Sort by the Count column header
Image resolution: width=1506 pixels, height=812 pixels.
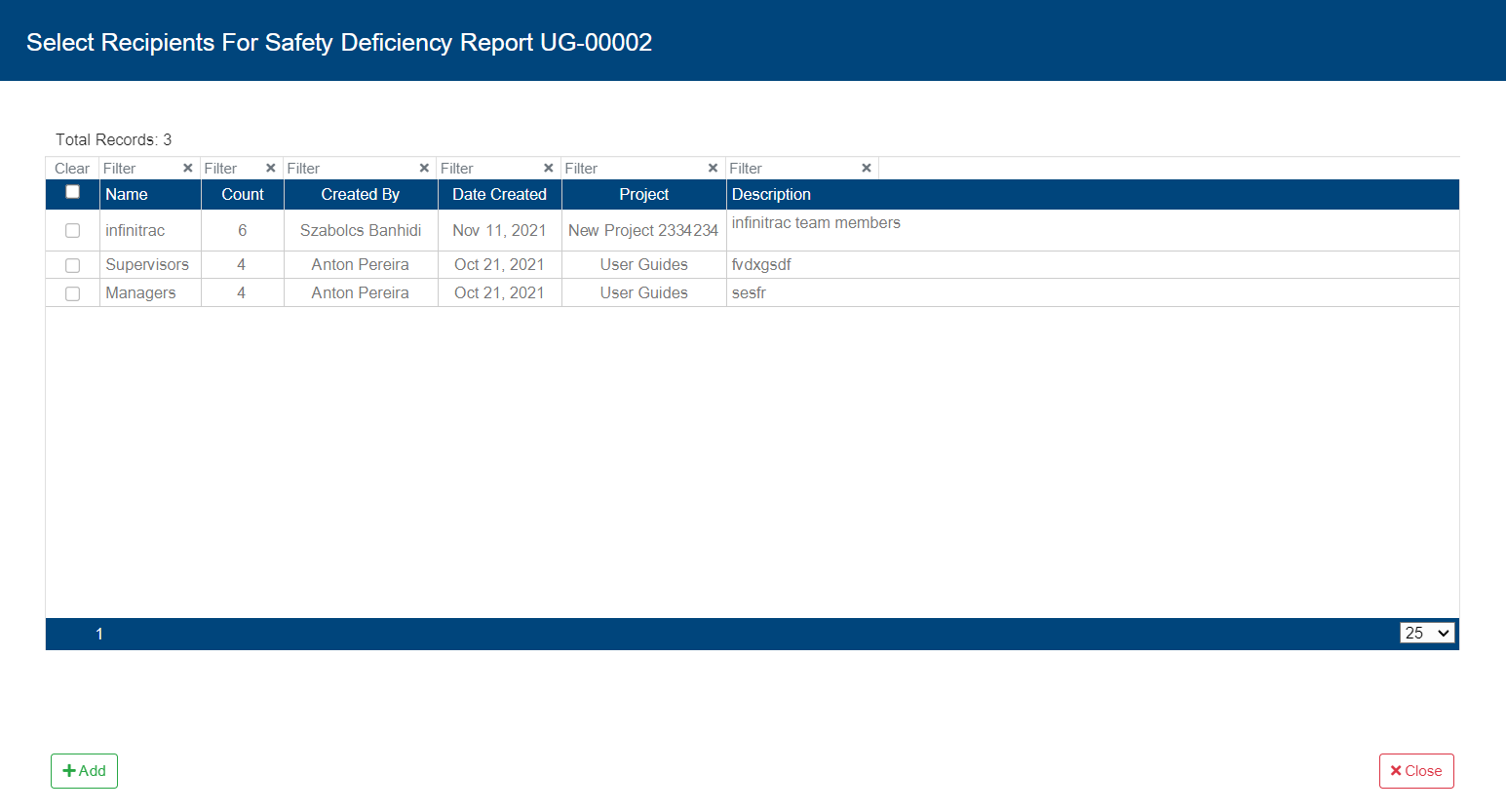pyautogui.click(x=243, y=194)
